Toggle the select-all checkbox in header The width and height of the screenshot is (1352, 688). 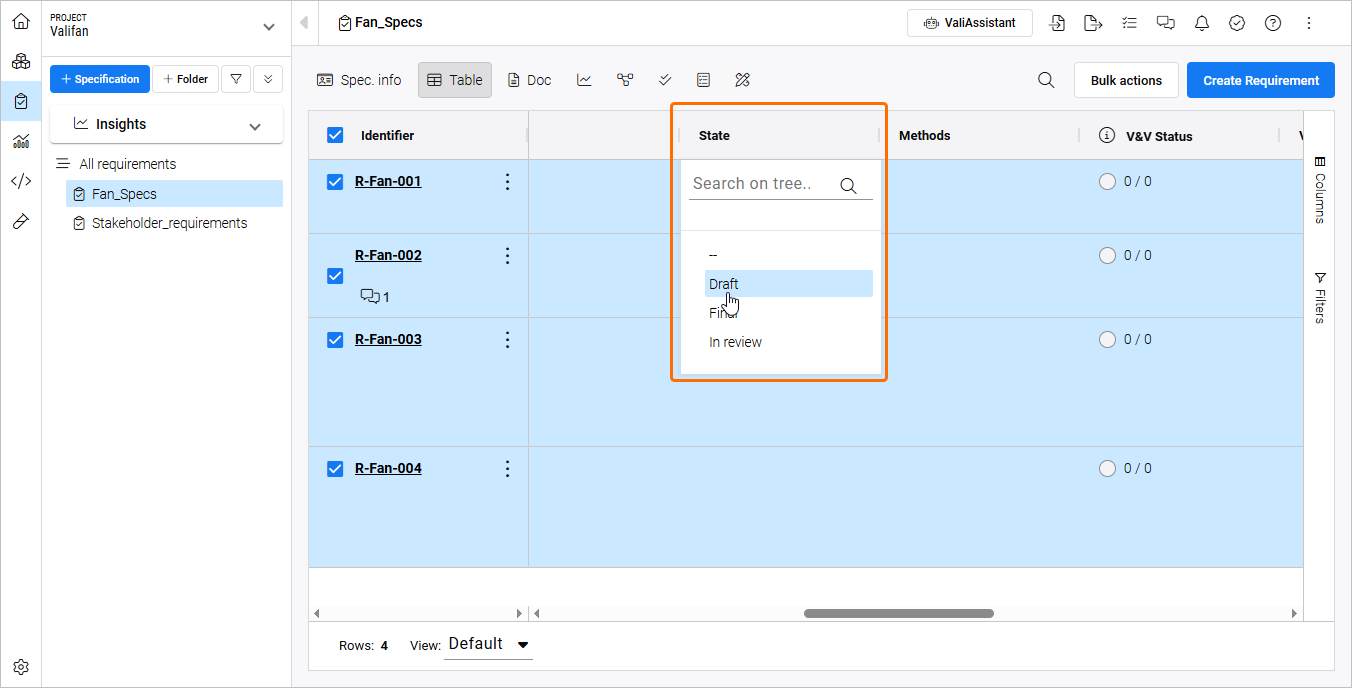[336, 135]
